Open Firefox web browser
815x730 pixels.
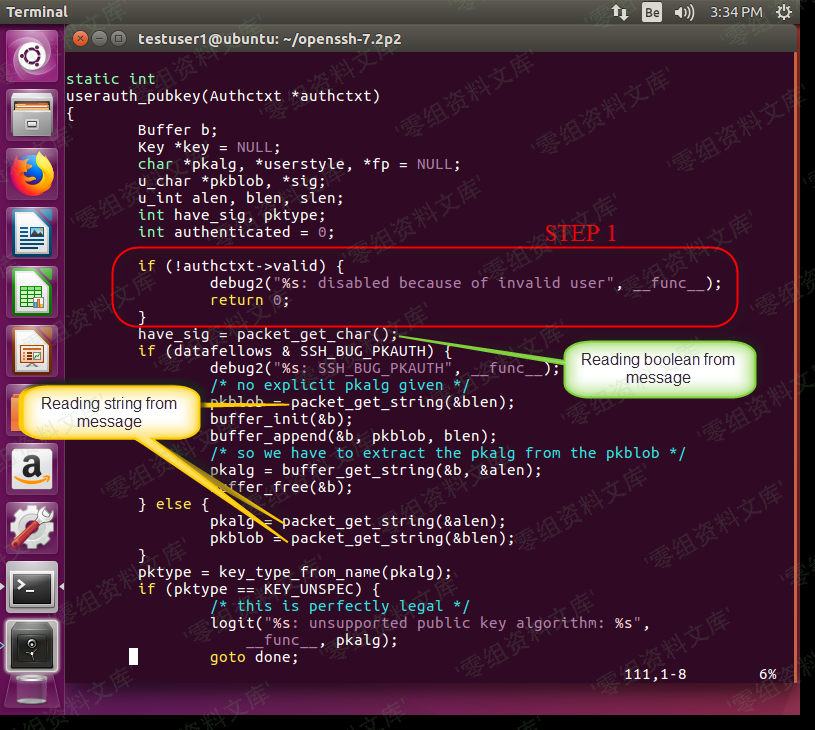33,175
